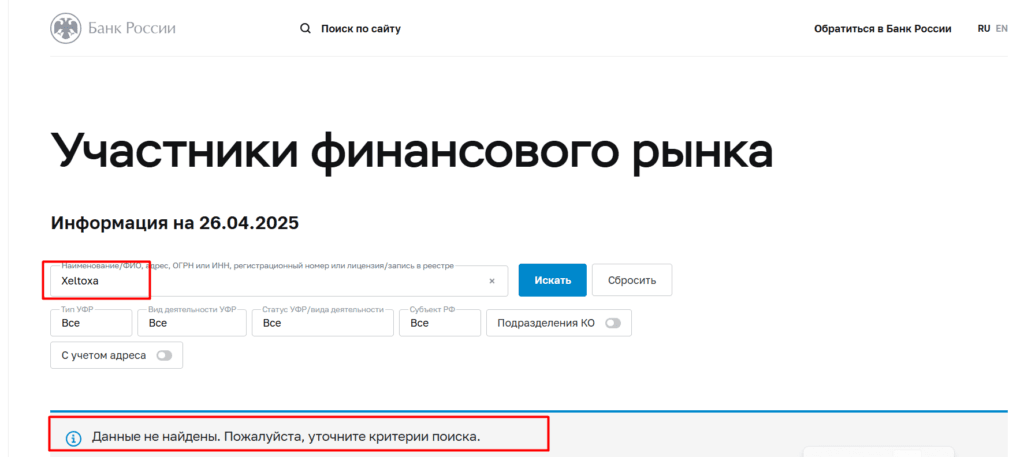Open the Обратиться в Банк России link
This screenshot has height=457, width=1024.
[882, 29]
